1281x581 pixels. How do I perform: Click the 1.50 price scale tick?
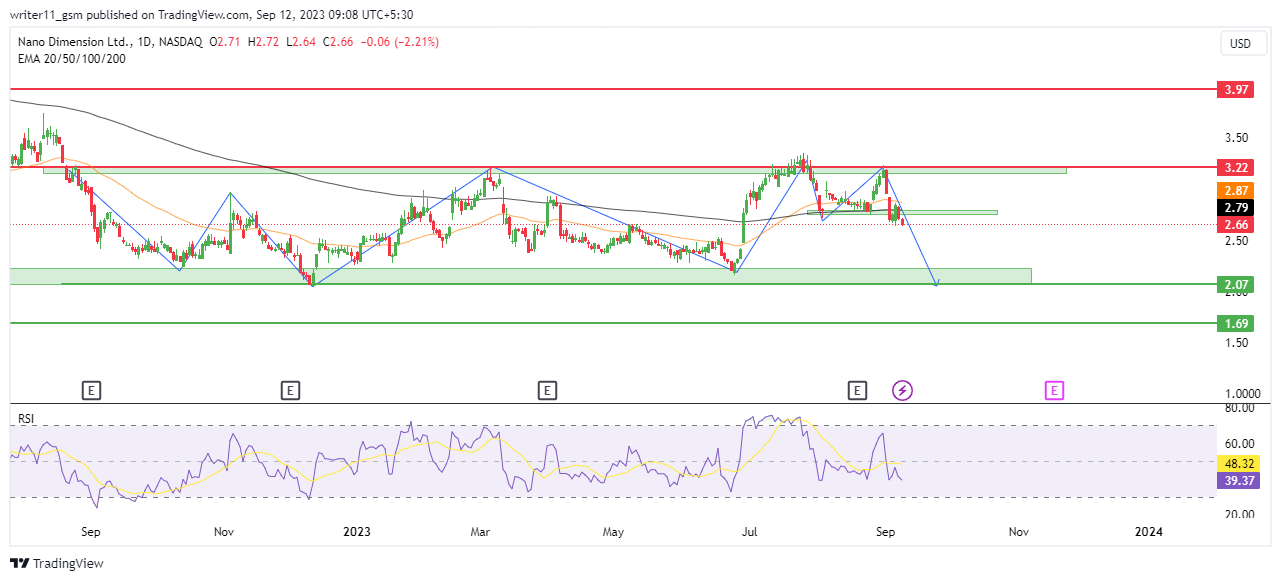[x=1235, y=343]
